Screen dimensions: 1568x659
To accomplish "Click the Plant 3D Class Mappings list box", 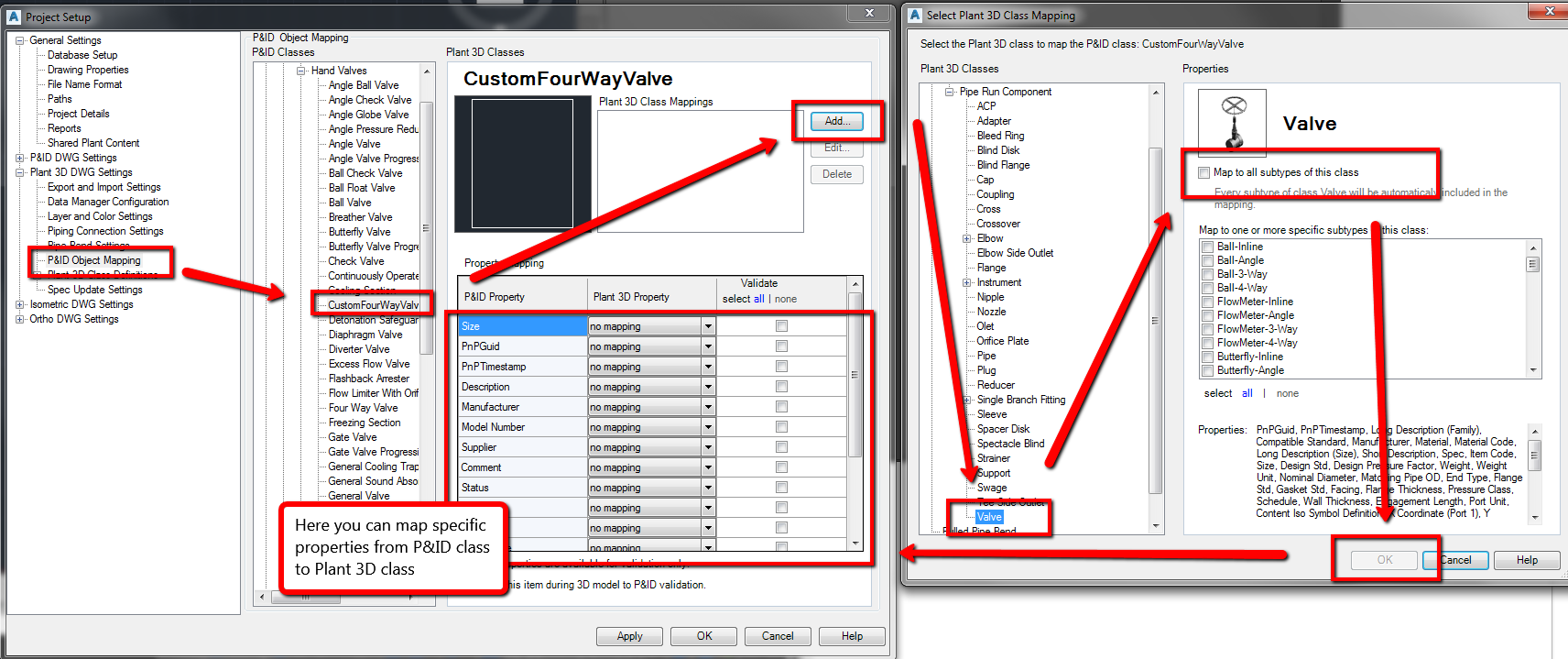I will click(x=701, y=171).
